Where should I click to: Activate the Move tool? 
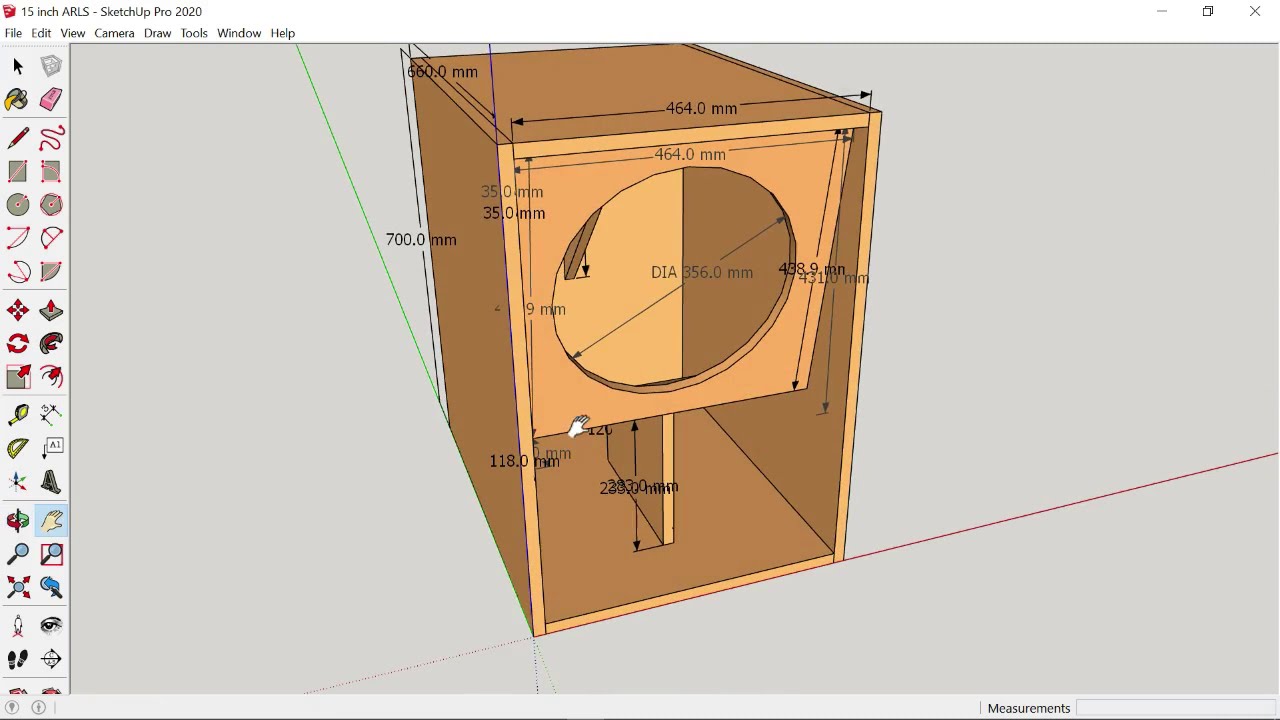tap(18, 311)
